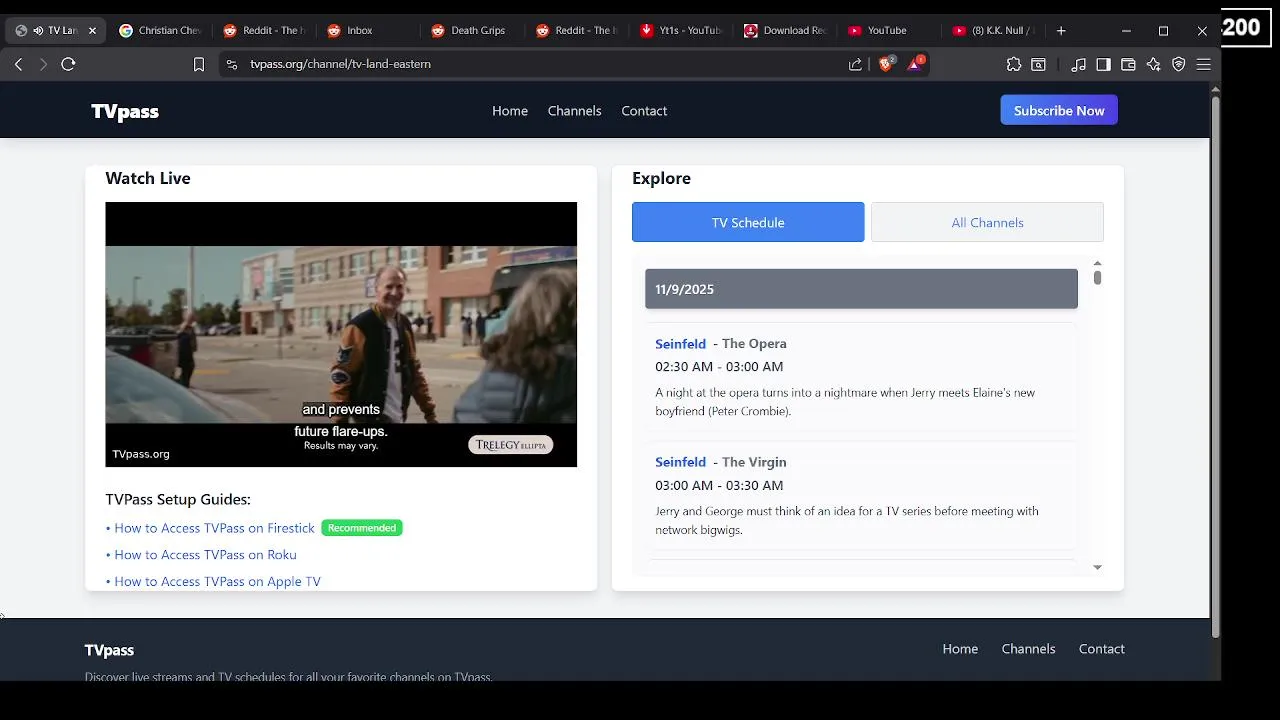Screen dimensions: 1280x720
Task: Switch to the Download Rec tab
Action: coord(785,31)
